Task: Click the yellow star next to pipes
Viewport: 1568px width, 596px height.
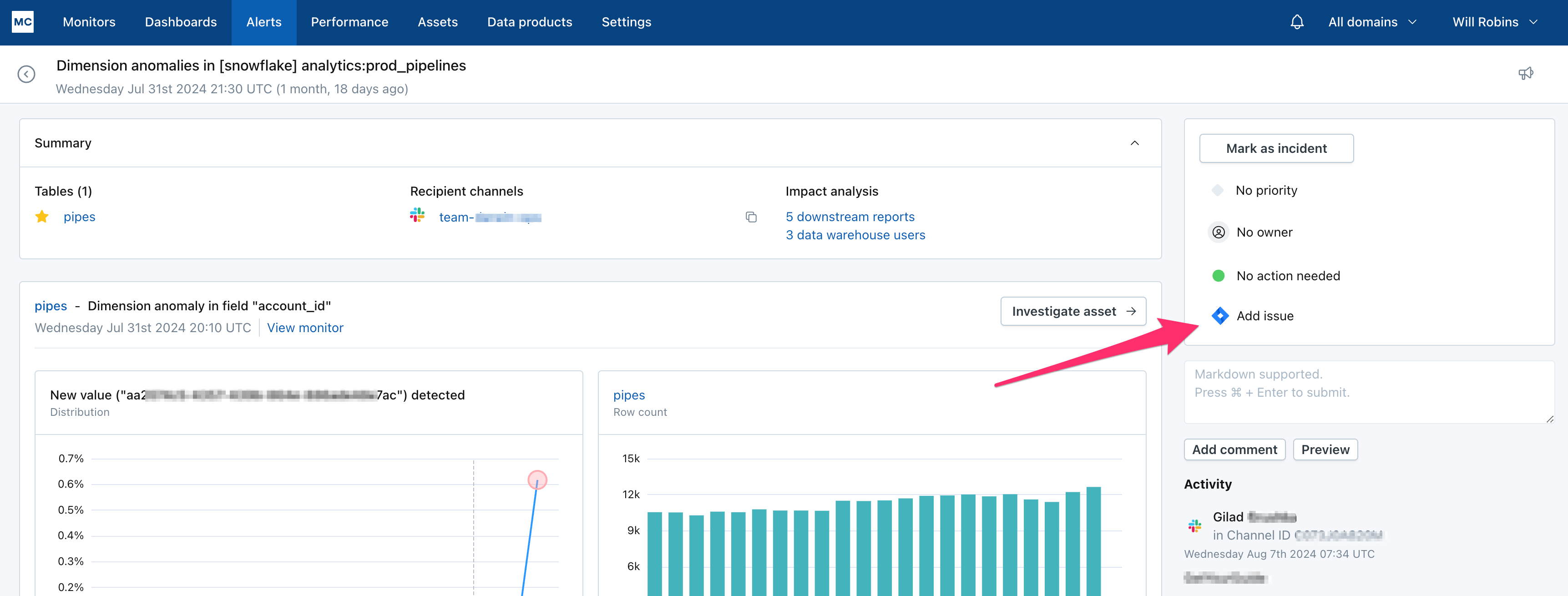Action: (x=42, y=217)
